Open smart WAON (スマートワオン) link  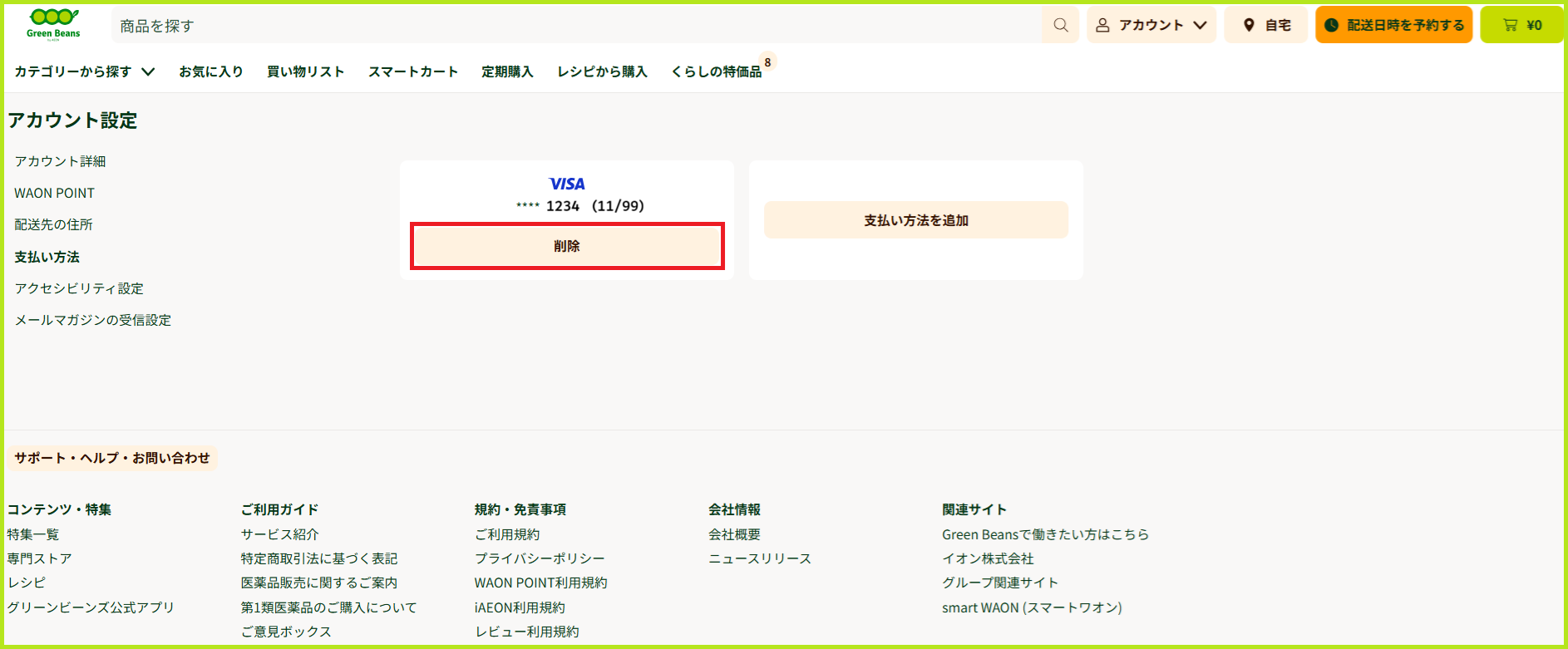click(1032, 607)
